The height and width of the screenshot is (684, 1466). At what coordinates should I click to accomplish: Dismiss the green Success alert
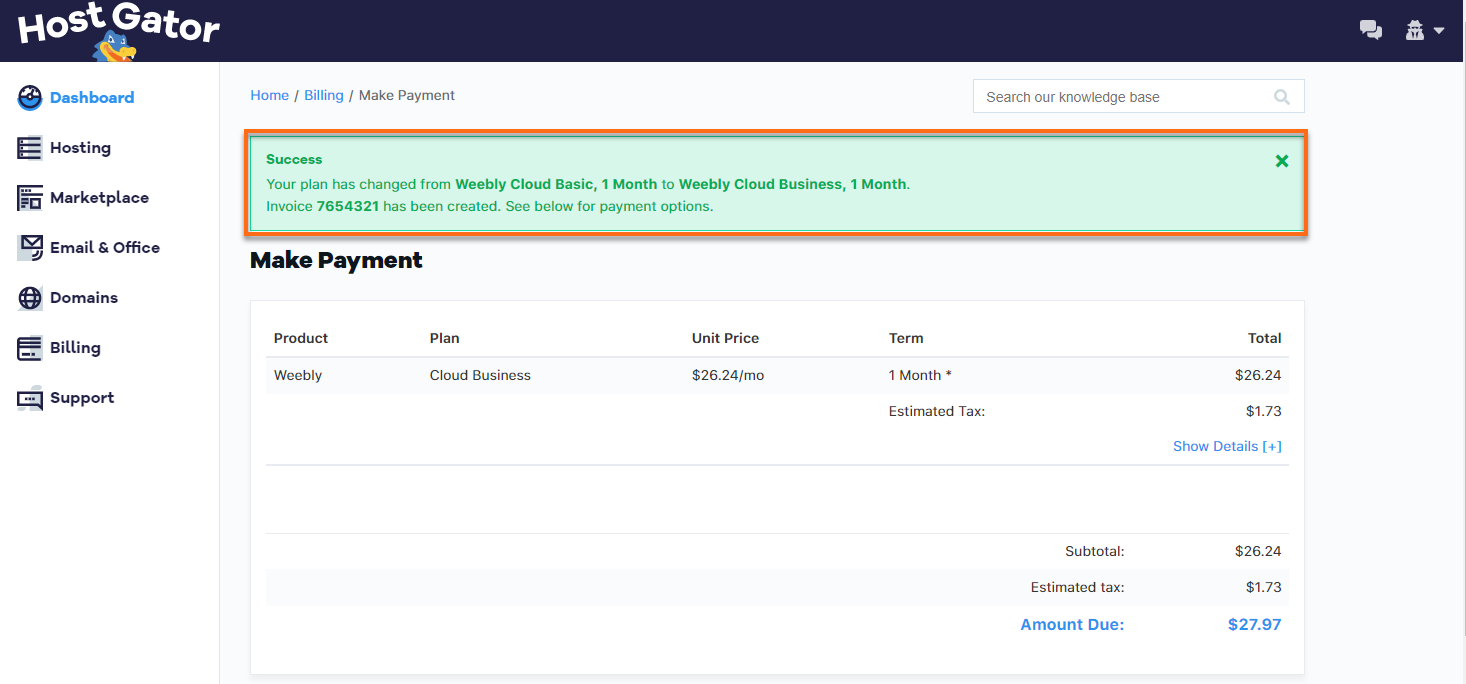coord(1282,161)
